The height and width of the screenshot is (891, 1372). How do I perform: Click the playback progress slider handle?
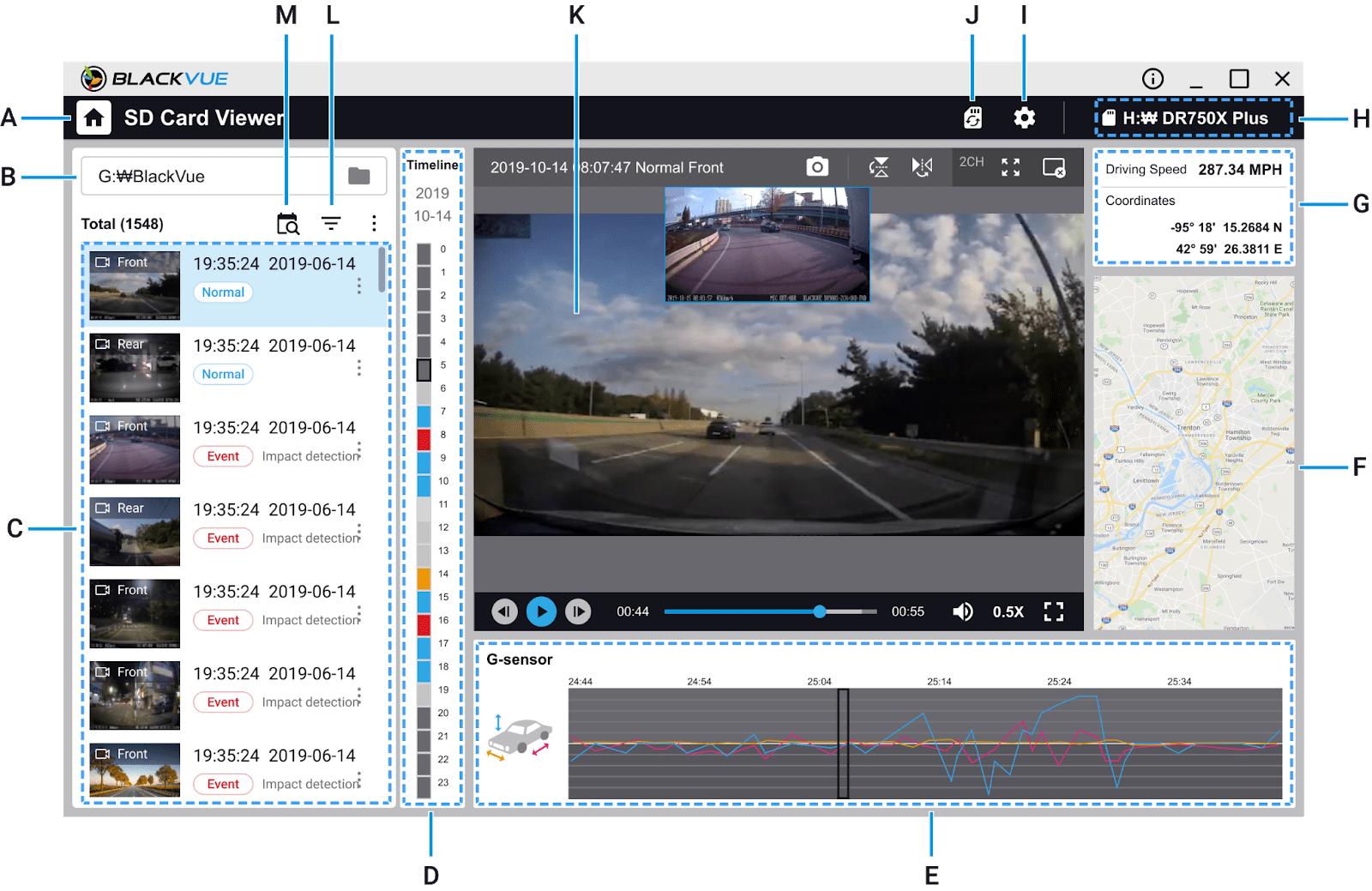[x=820, y=611]
